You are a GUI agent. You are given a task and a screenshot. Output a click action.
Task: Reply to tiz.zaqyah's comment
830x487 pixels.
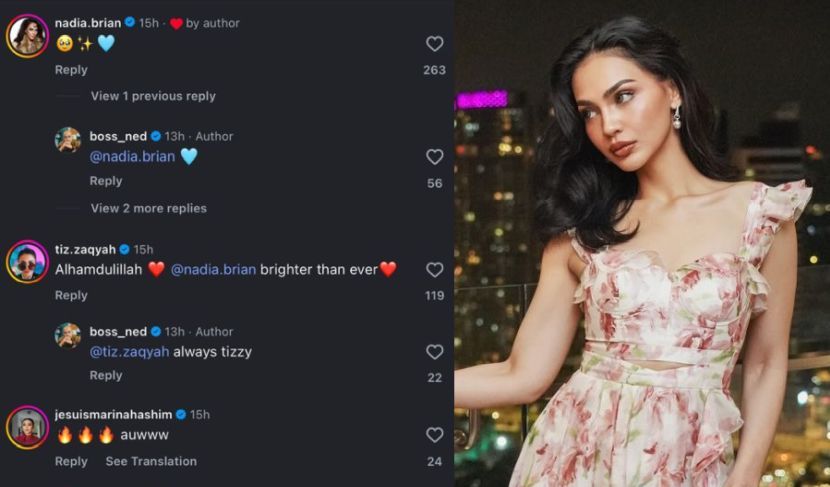[71, 295]
